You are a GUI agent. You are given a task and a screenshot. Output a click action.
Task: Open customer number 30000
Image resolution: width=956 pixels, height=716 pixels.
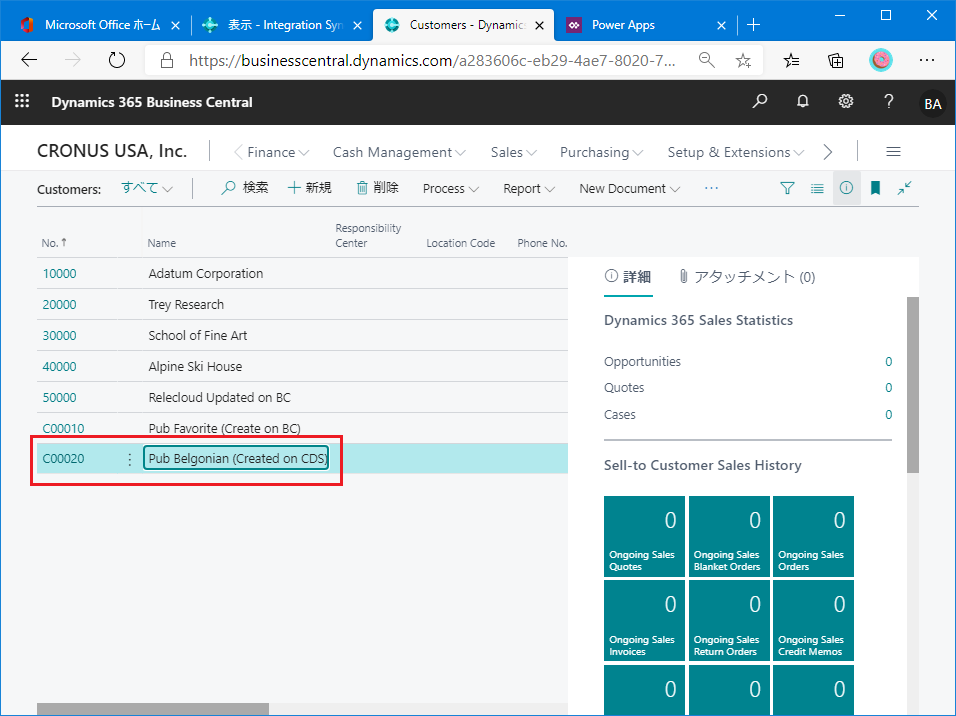(60, 335)
